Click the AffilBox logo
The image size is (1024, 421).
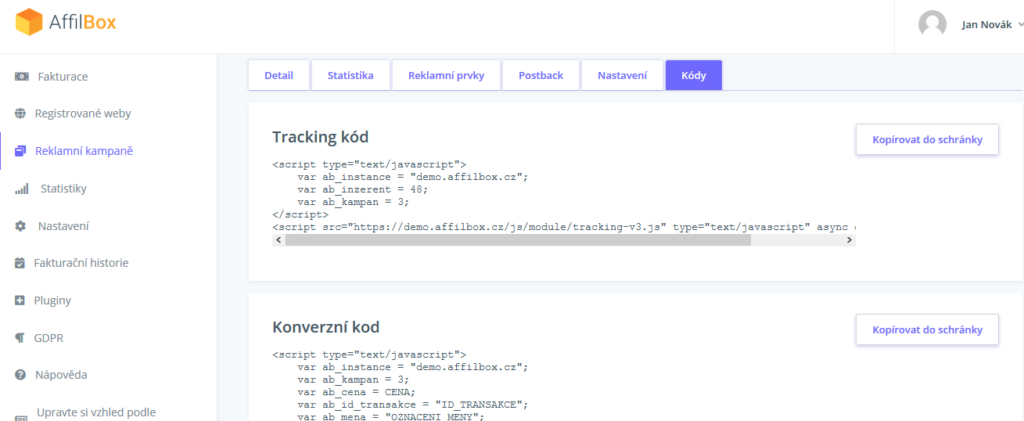tap(65, 23)
